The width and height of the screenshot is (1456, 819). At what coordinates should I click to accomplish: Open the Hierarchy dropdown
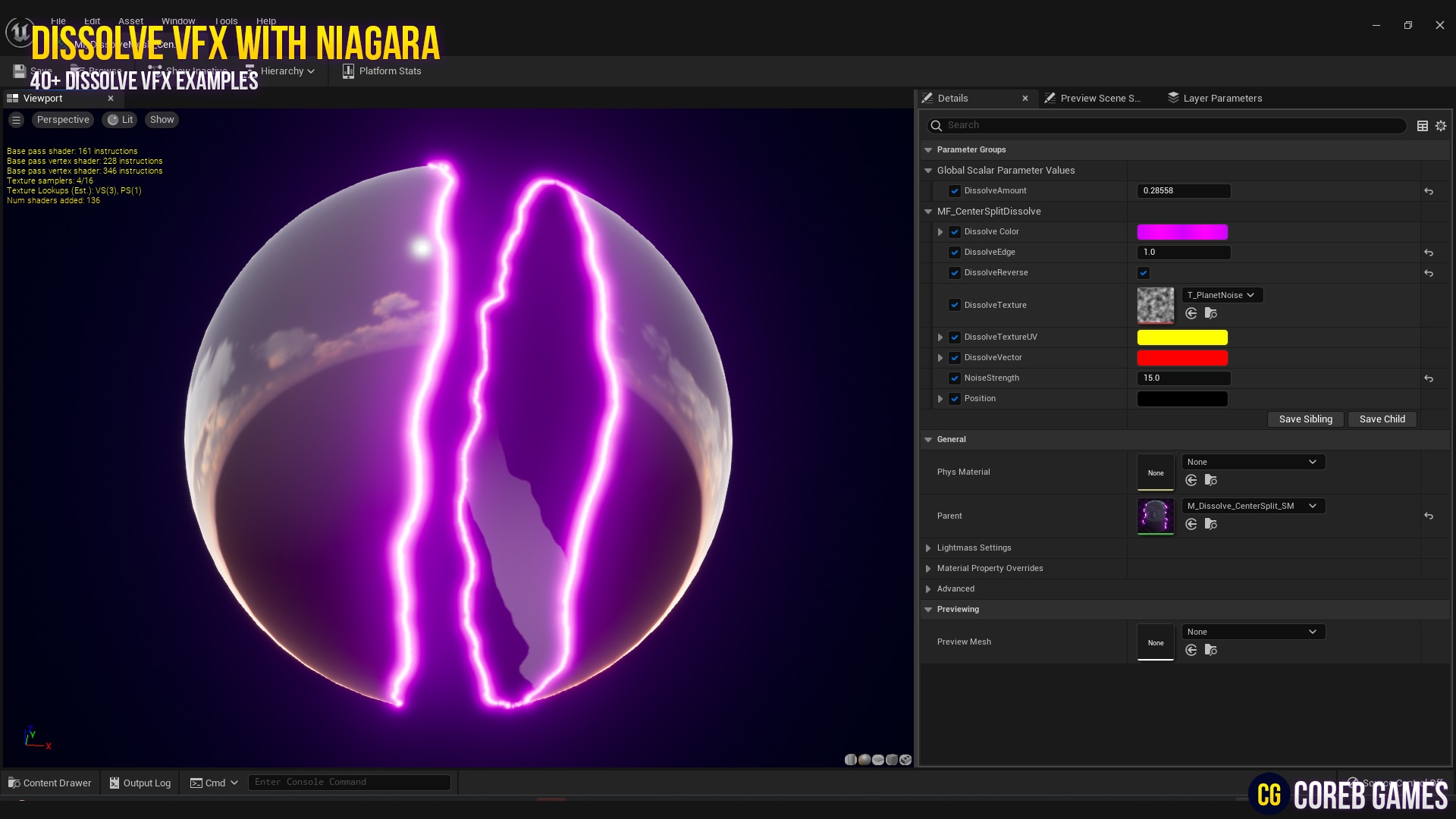pos(281,71)
